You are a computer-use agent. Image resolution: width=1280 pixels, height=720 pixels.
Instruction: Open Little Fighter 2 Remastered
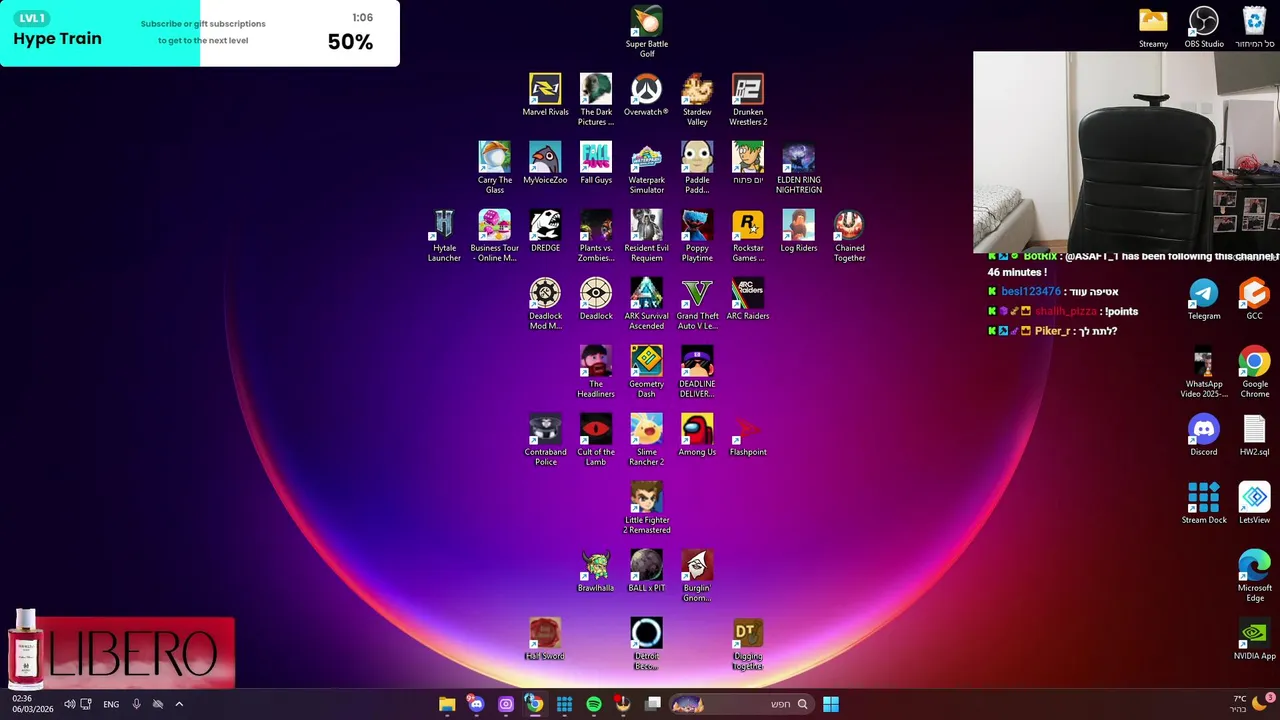point(646,507)
